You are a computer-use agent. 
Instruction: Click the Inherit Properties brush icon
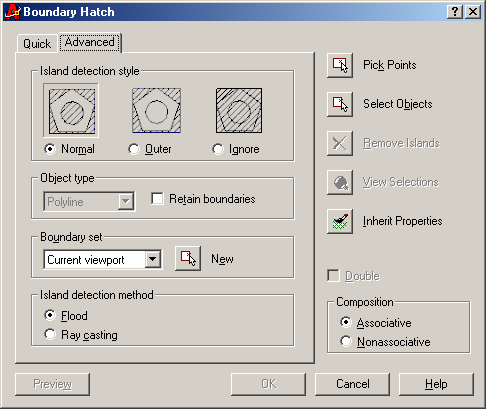(340, 221)
